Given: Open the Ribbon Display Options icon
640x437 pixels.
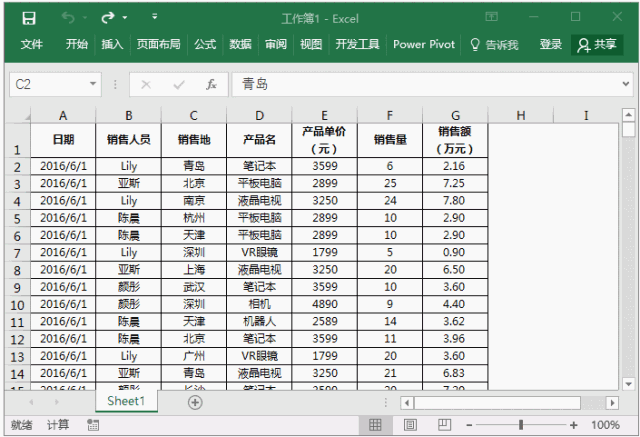Looking at the screenshot, I should (491, 16).
